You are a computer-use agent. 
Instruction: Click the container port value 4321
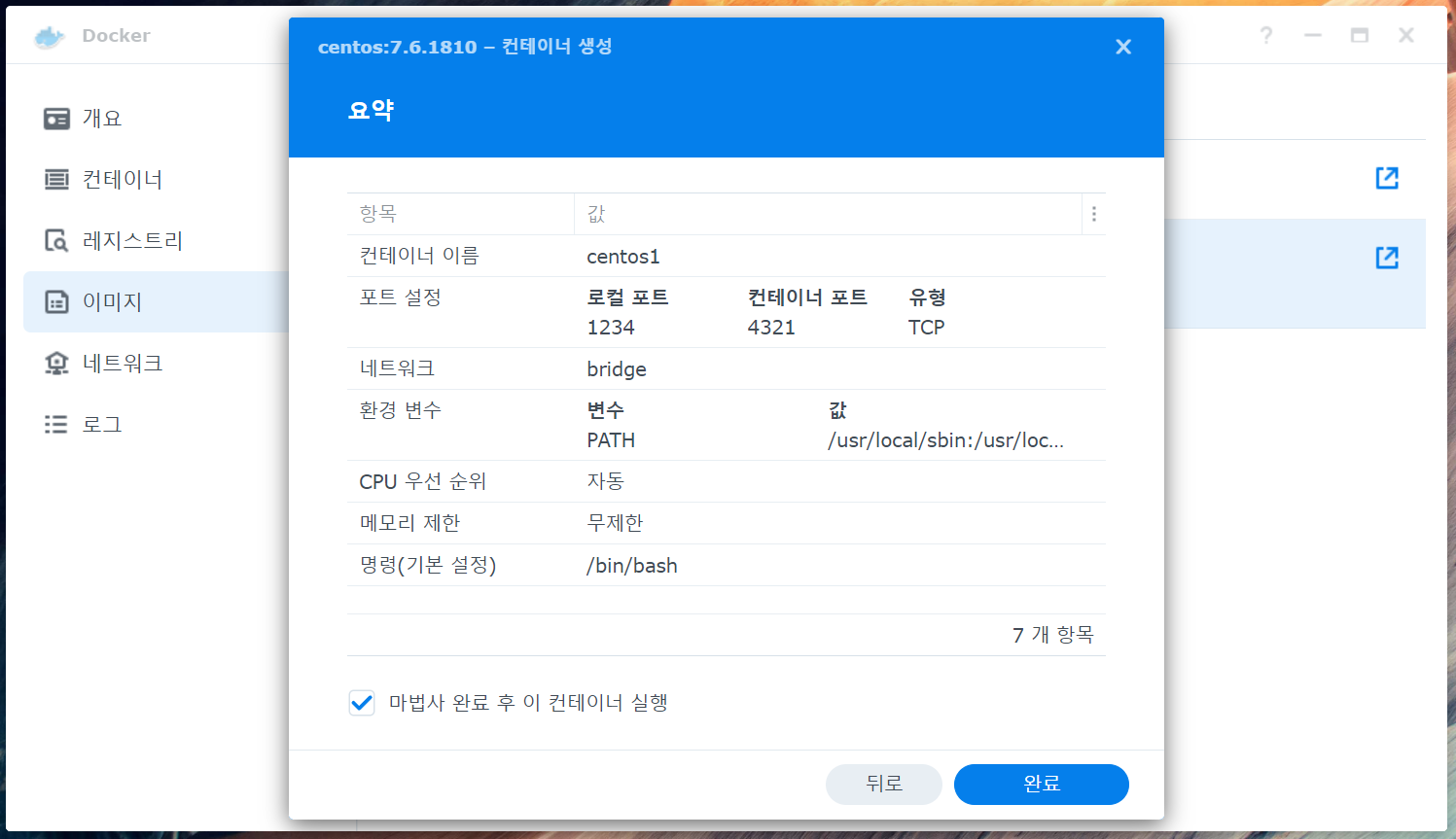click(x=771, y=328)
